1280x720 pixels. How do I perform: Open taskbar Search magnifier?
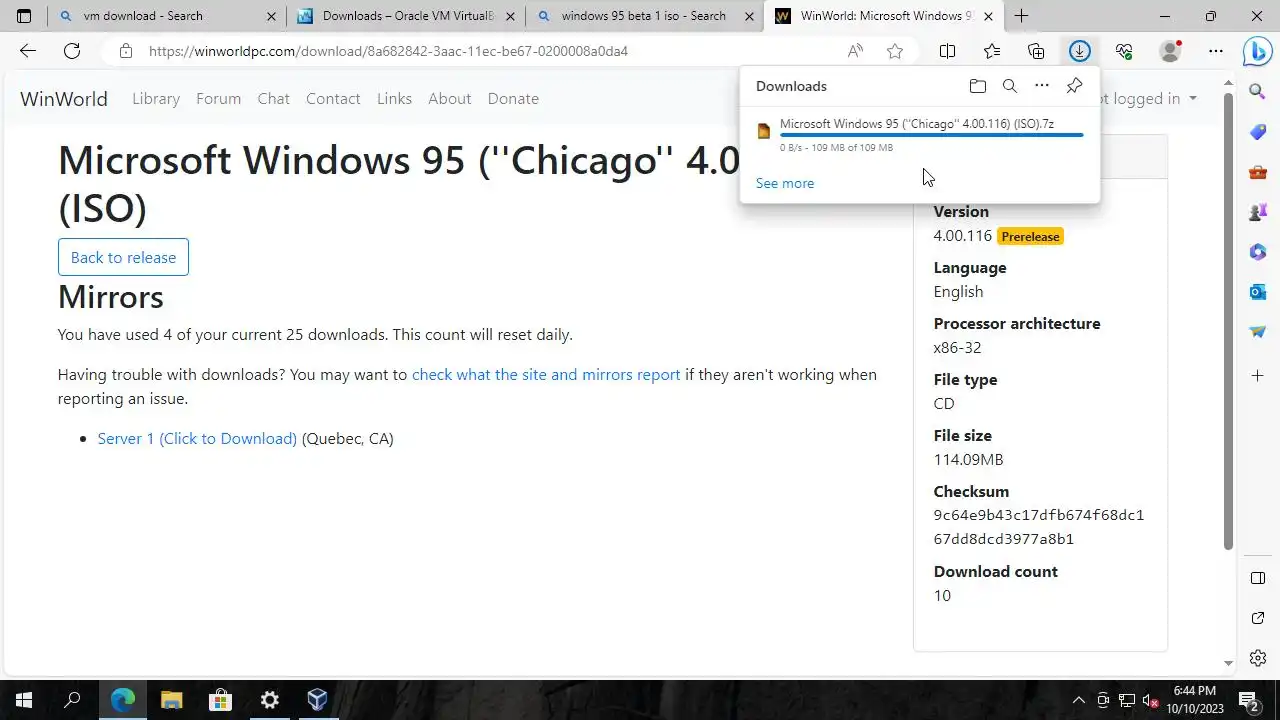coord(72,700)
